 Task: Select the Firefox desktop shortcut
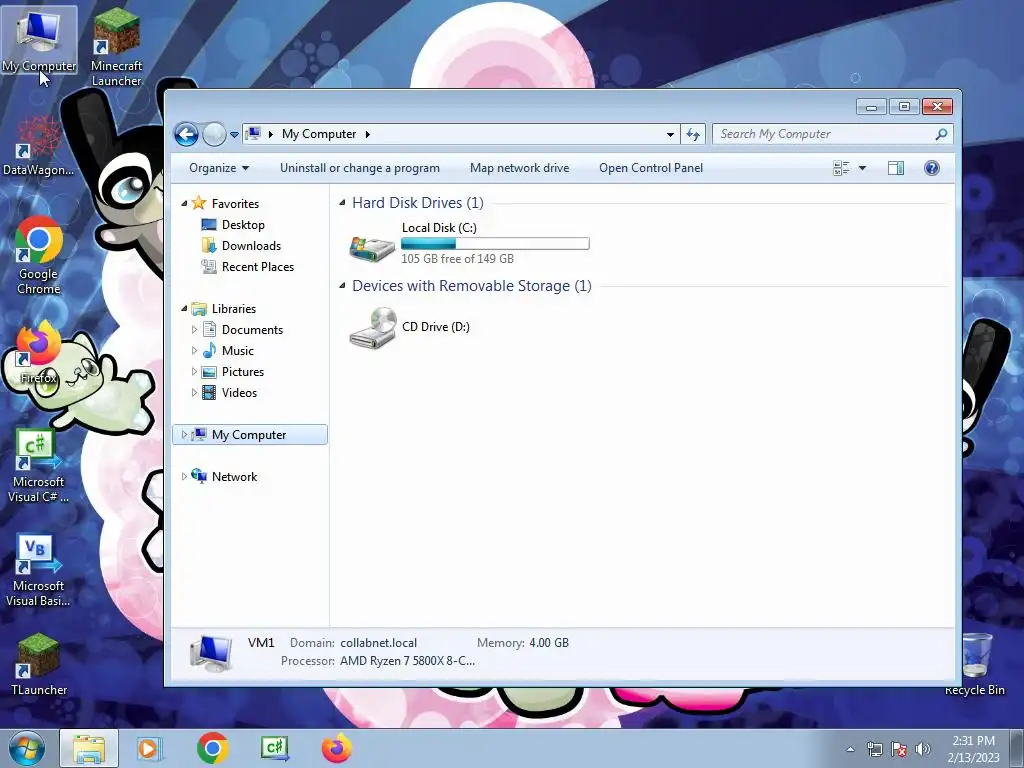(39, 353)
